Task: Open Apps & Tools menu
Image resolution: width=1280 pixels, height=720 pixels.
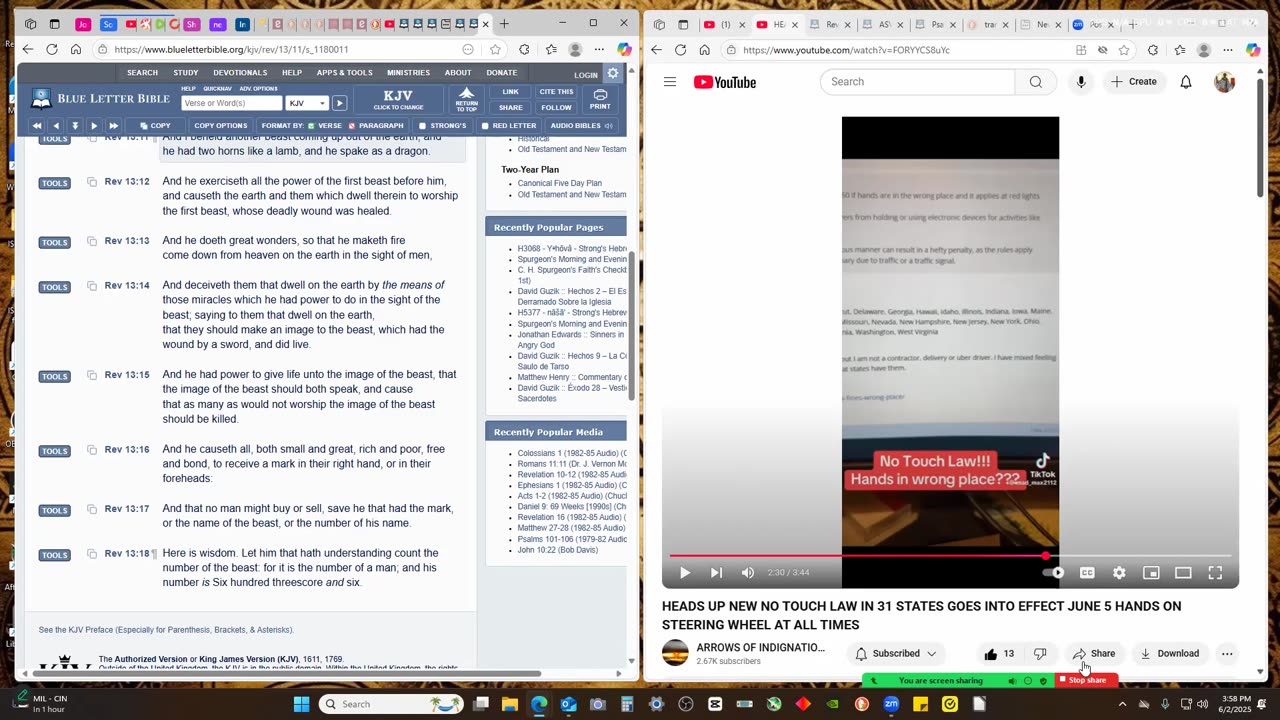Action: (344, 73)
